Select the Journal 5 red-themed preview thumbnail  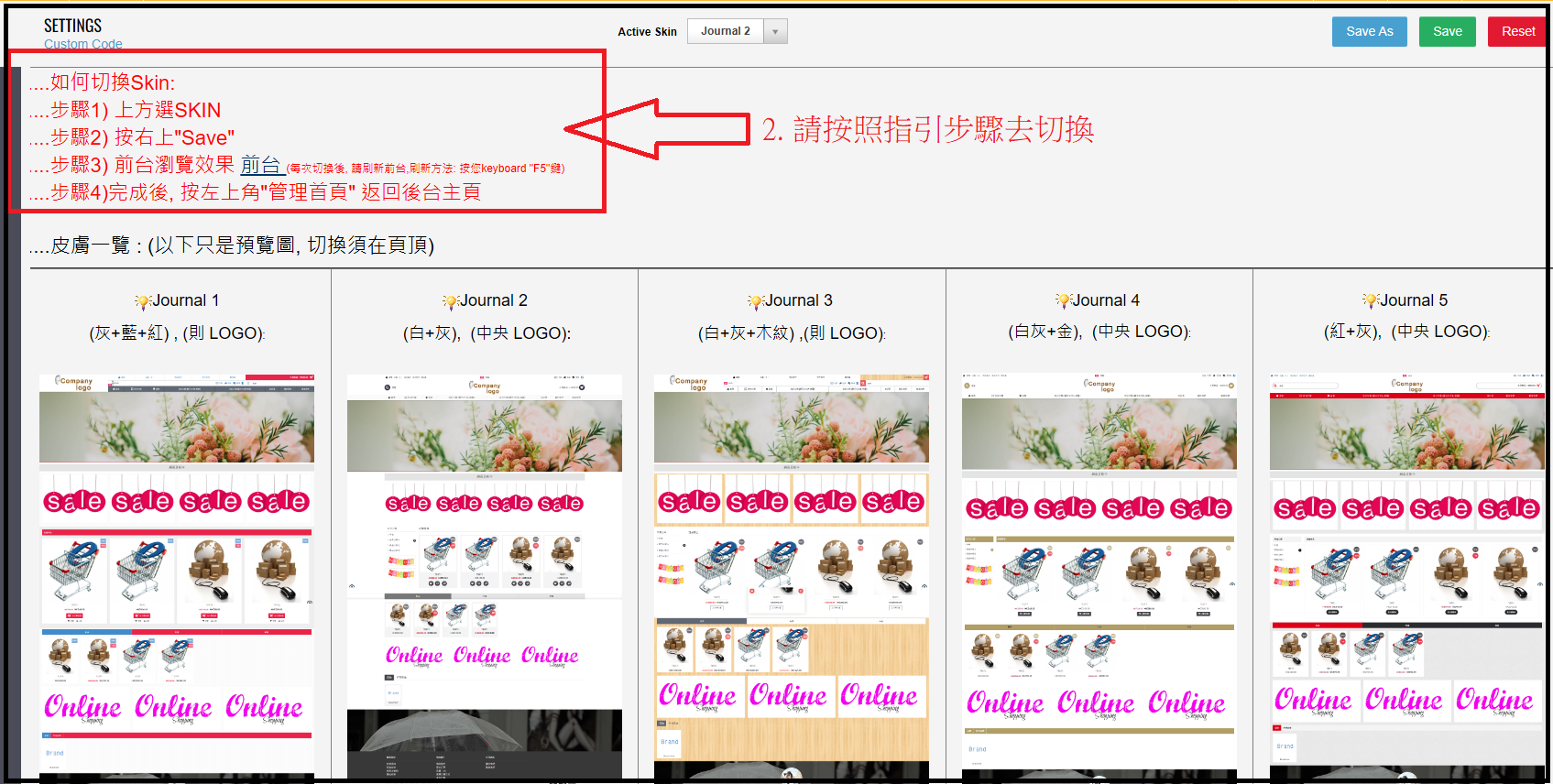click(x=1406, y=577)
